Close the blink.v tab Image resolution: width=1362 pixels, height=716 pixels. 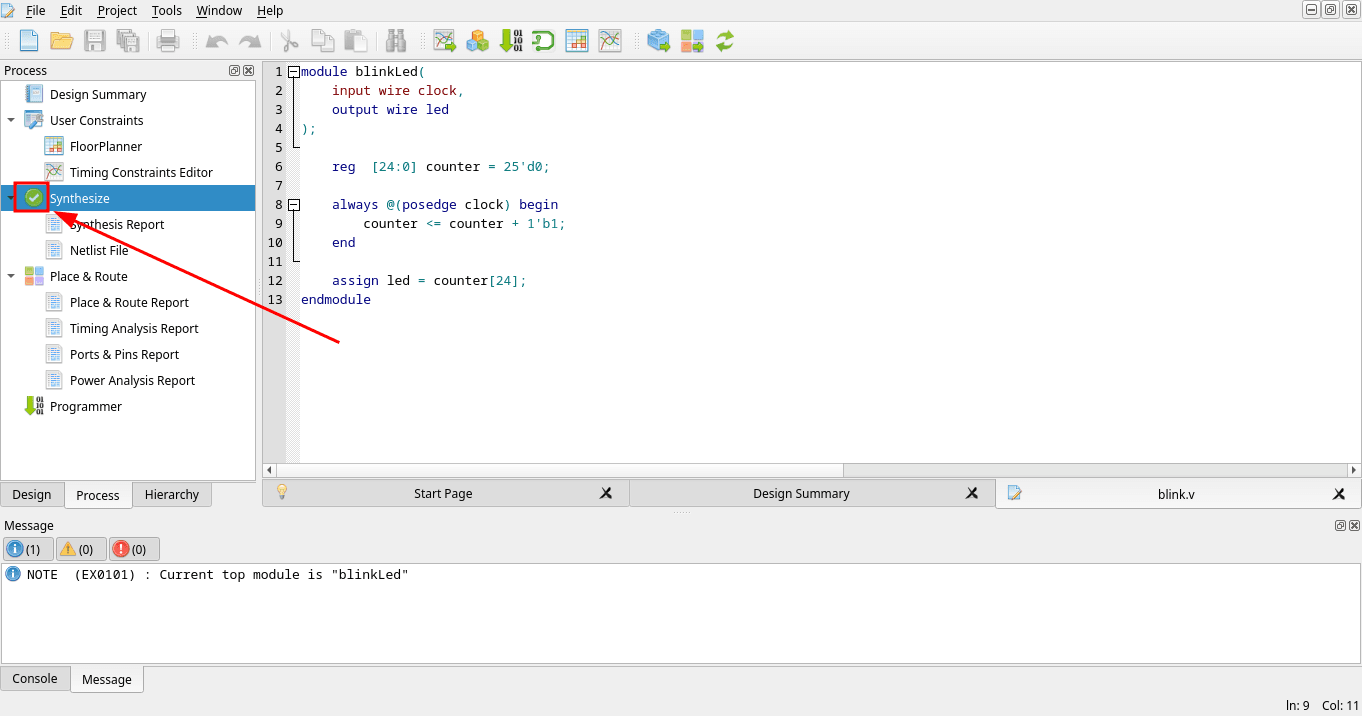pos(1339,493)
